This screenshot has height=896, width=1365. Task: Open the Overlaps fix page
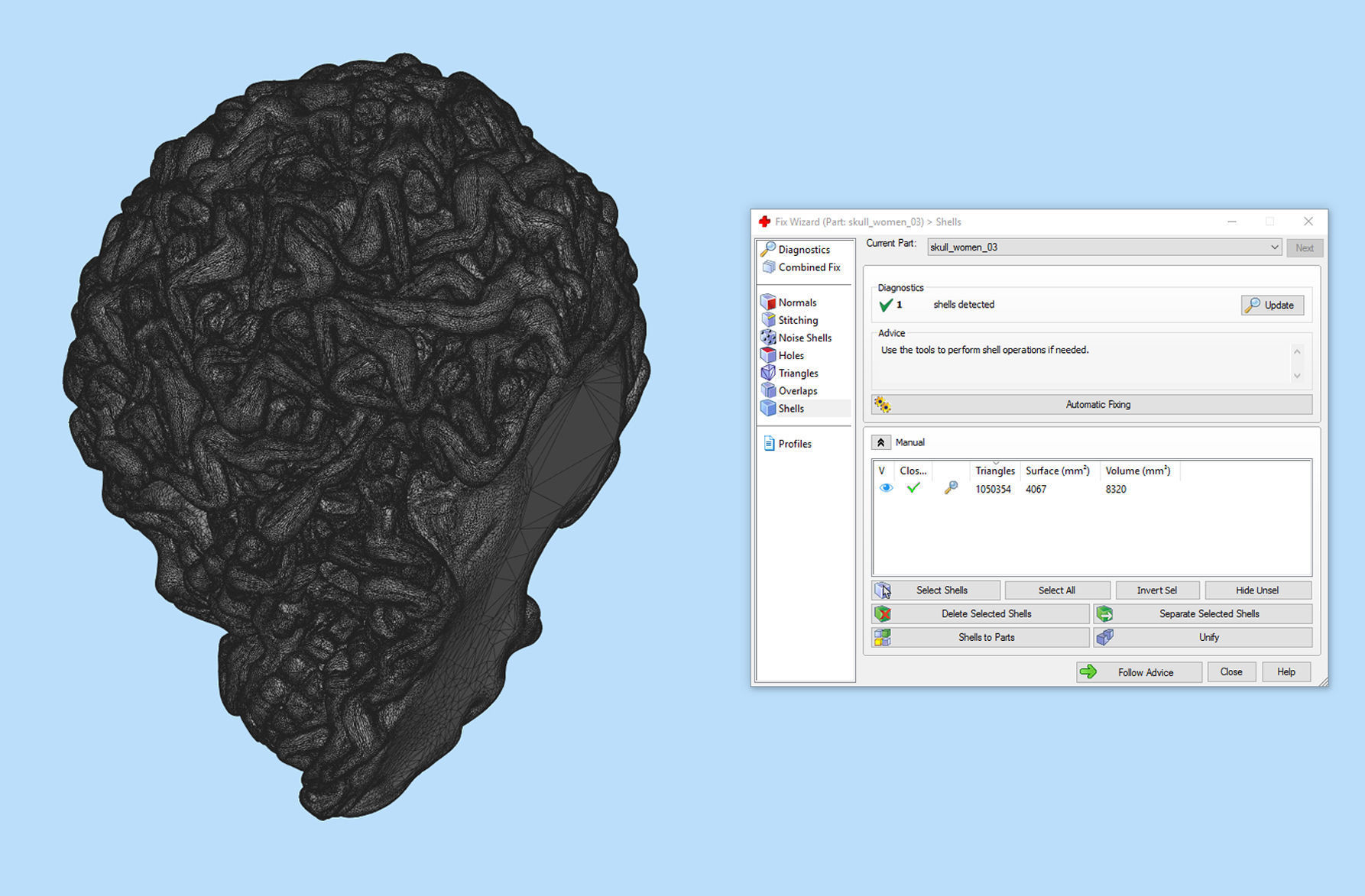point(798,390)
